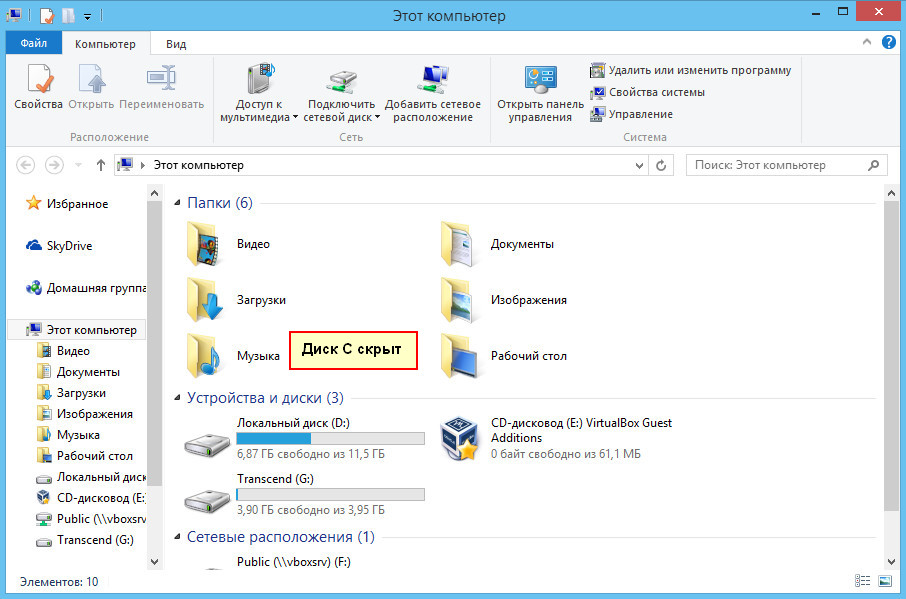Select Локальный диск in navigation tree
Image resolution: width=906 pixels, height=599 pixels.
tap(91, 477)
